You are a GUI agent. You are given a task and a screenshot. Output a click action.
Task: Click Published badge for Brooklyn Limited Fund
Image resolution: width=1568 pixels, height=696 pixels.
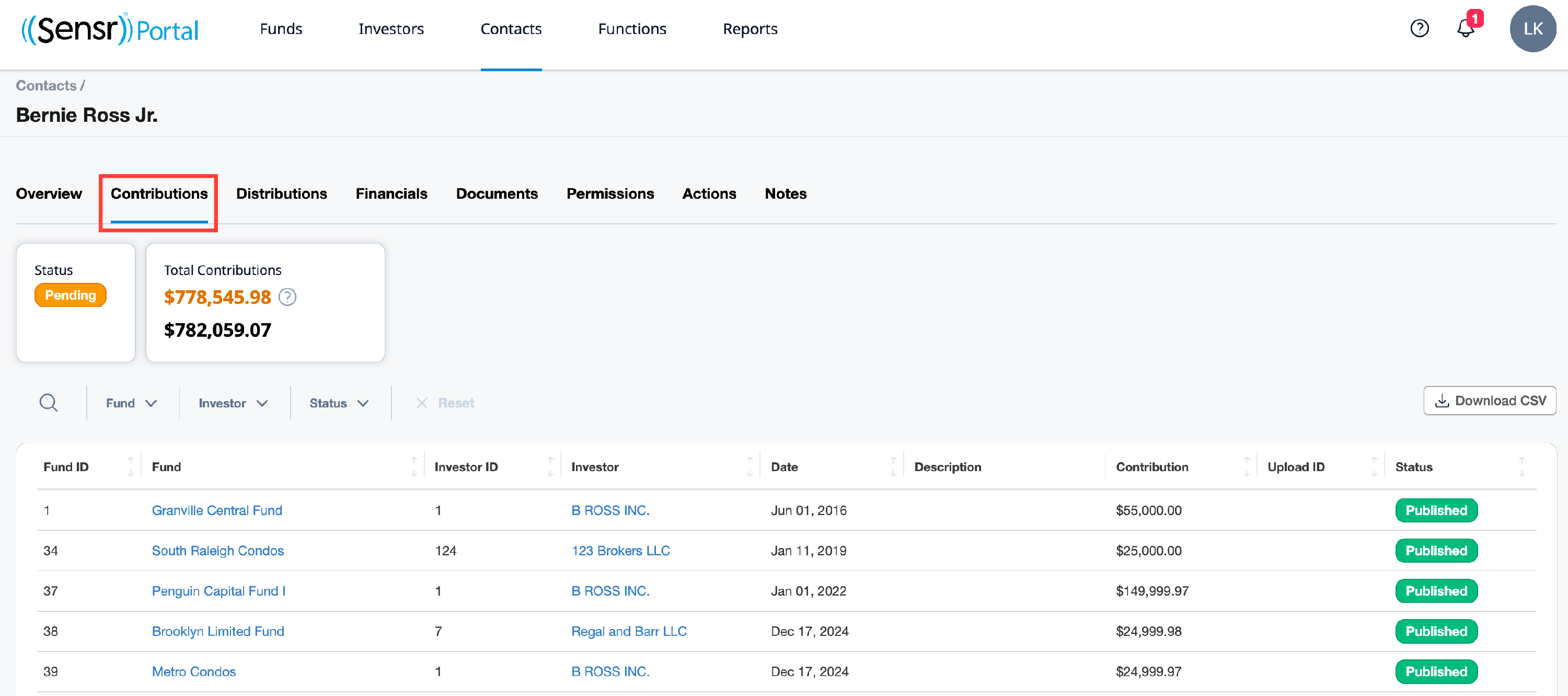click(1436, 631)
